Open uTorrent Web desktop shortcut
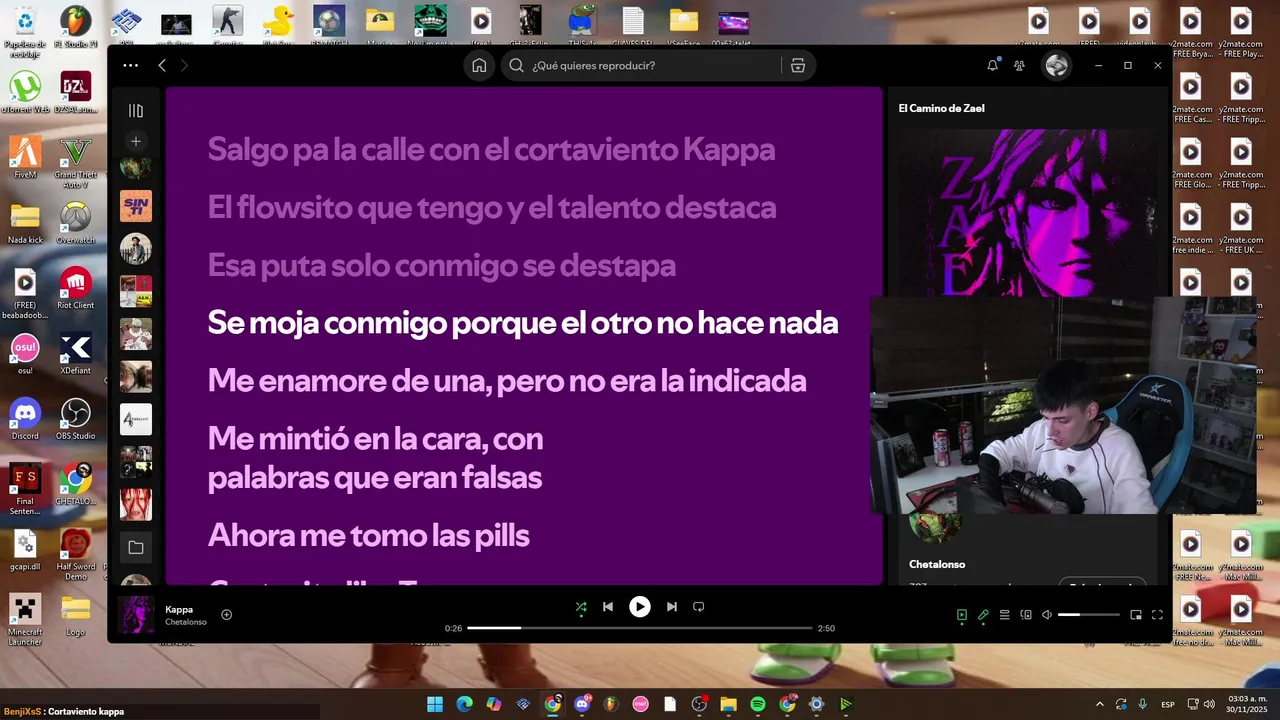The height and width of the screenshot is (720, 1280). 25,93
